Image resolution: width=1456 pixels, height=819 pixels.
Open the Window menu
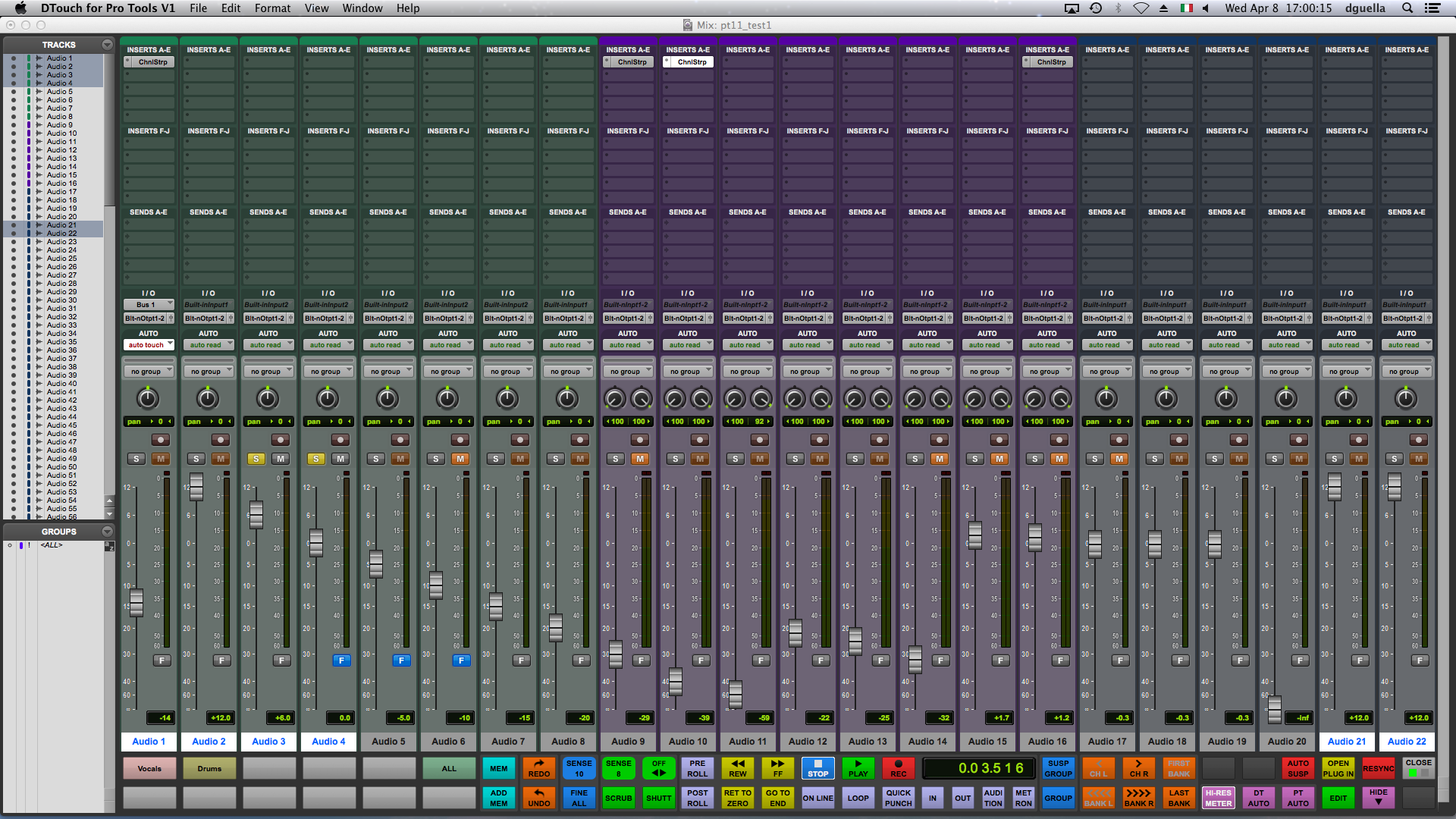coord(362,8)
